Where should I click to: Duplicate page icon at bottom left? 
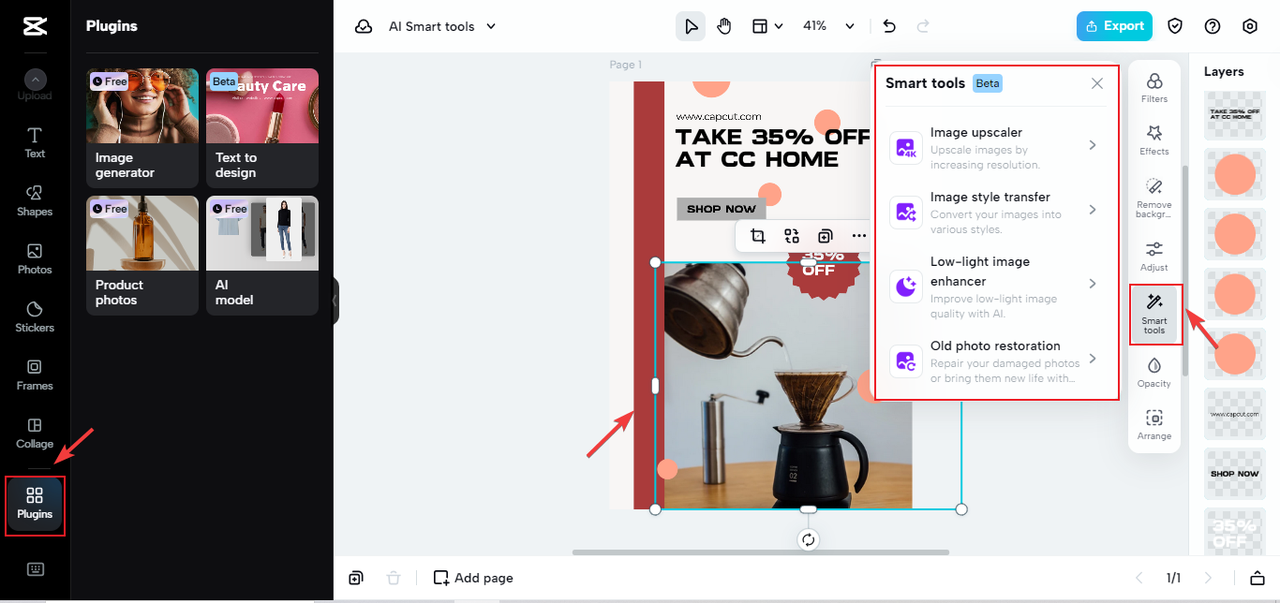356,578
